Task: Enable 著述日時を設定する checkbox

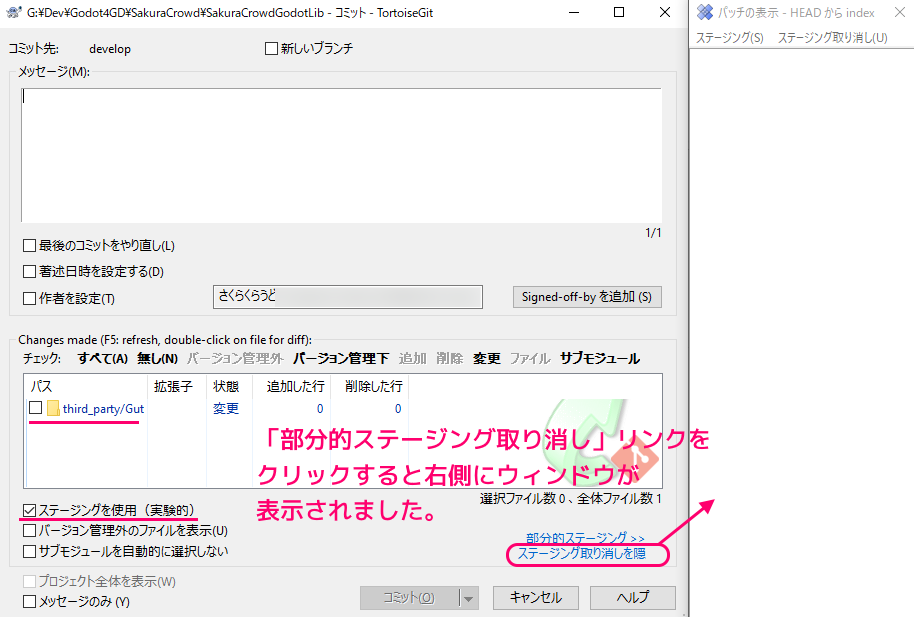Action: tap(29, 271)
